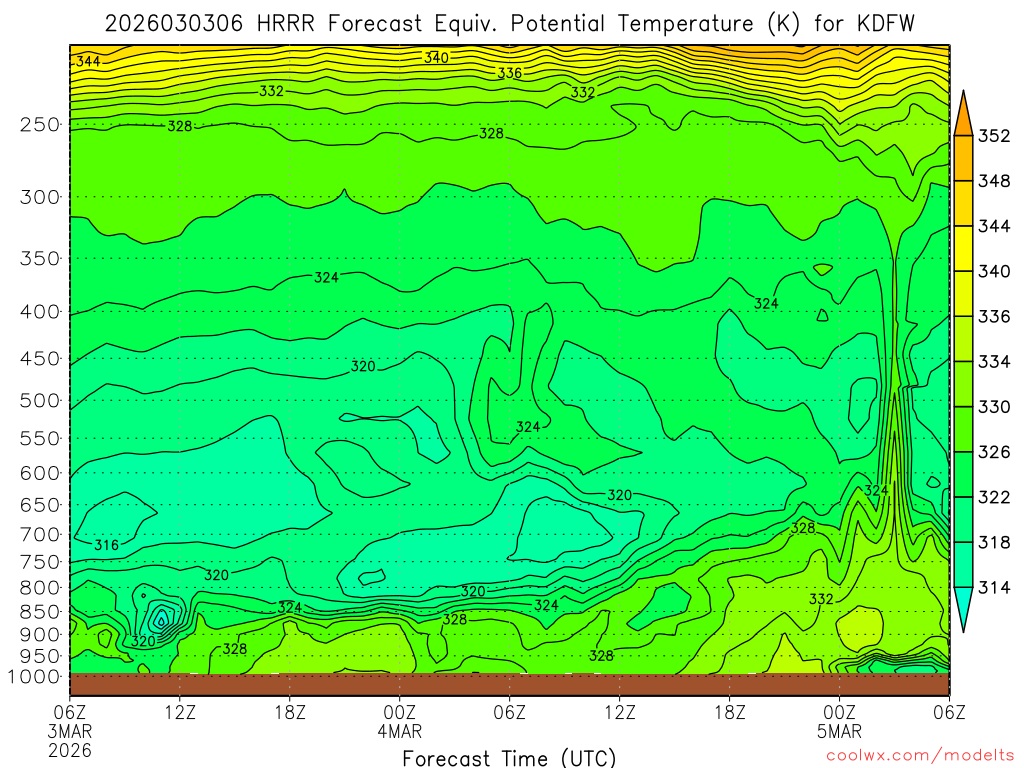This screenshot has width=1024, height=768.
Task: Click the 2026 year label below 3MAR
Action: click(70, 750)
